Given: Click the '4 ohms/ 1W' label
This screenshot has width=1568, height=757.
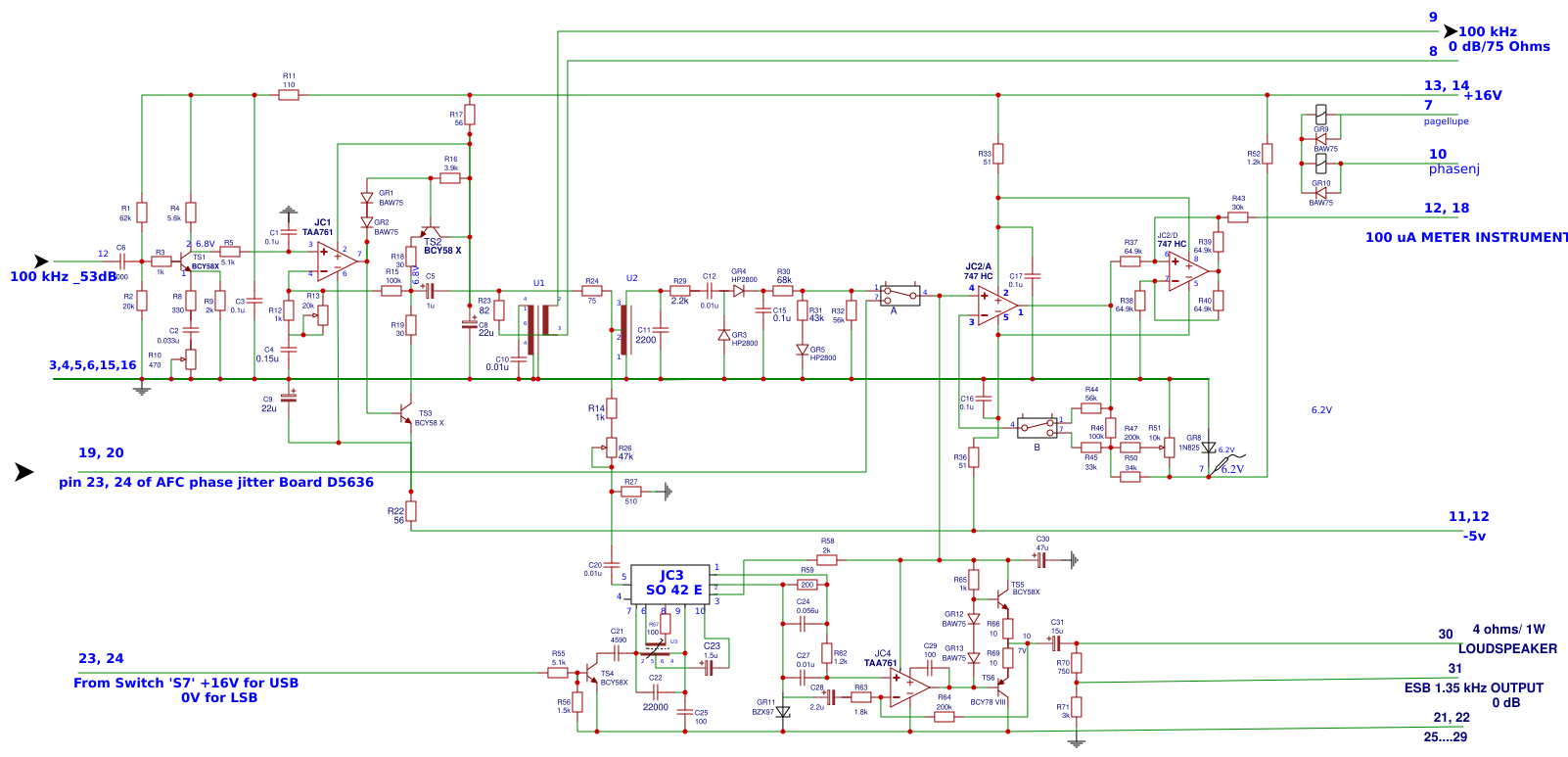Looking at the screenshot, I should click(1508, 629).
